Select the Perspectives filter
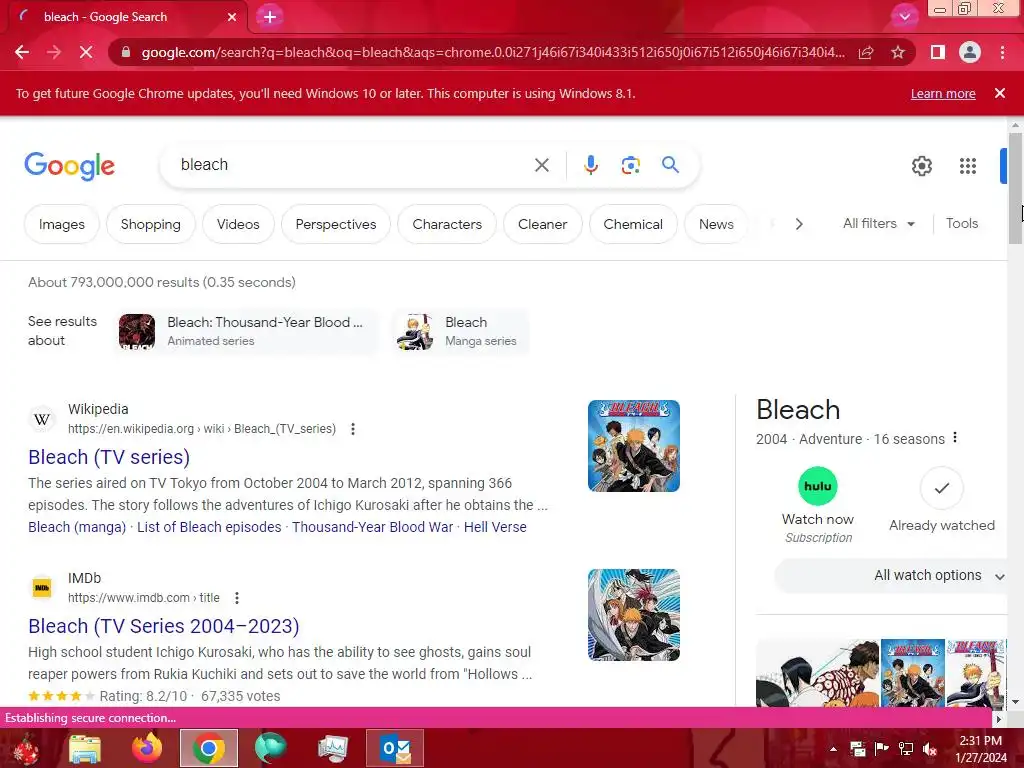The image size is (1024, 768). pos(336,224)
